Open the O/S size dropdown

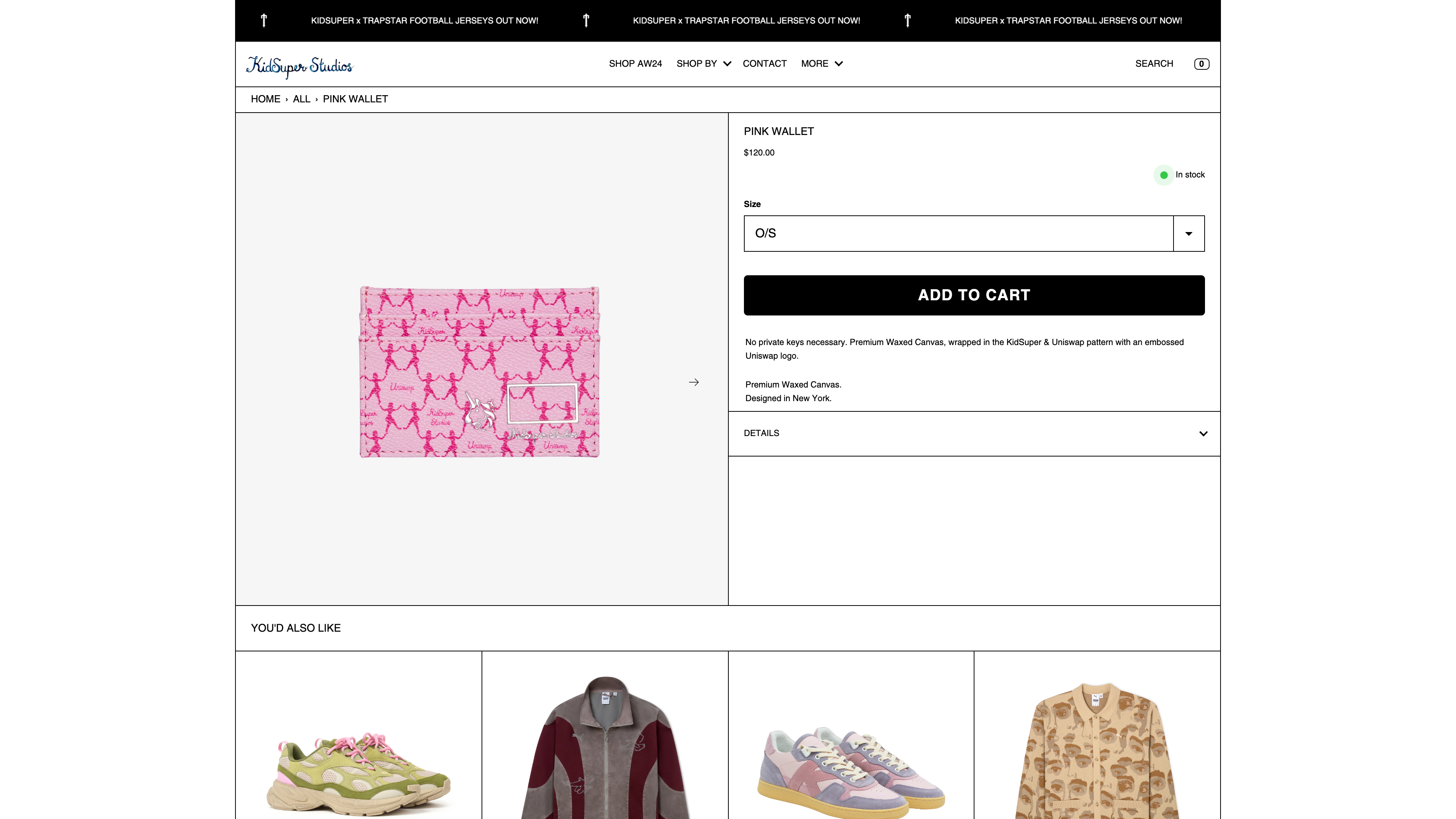tap(974, 234)
